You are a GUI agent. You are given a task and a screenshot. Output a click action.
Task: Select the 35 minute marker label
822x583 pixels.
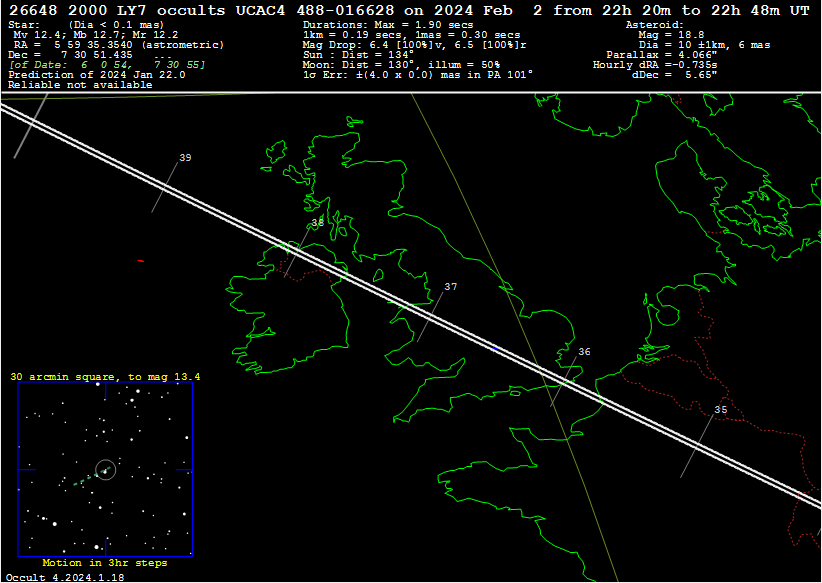(x=720, y=410)
